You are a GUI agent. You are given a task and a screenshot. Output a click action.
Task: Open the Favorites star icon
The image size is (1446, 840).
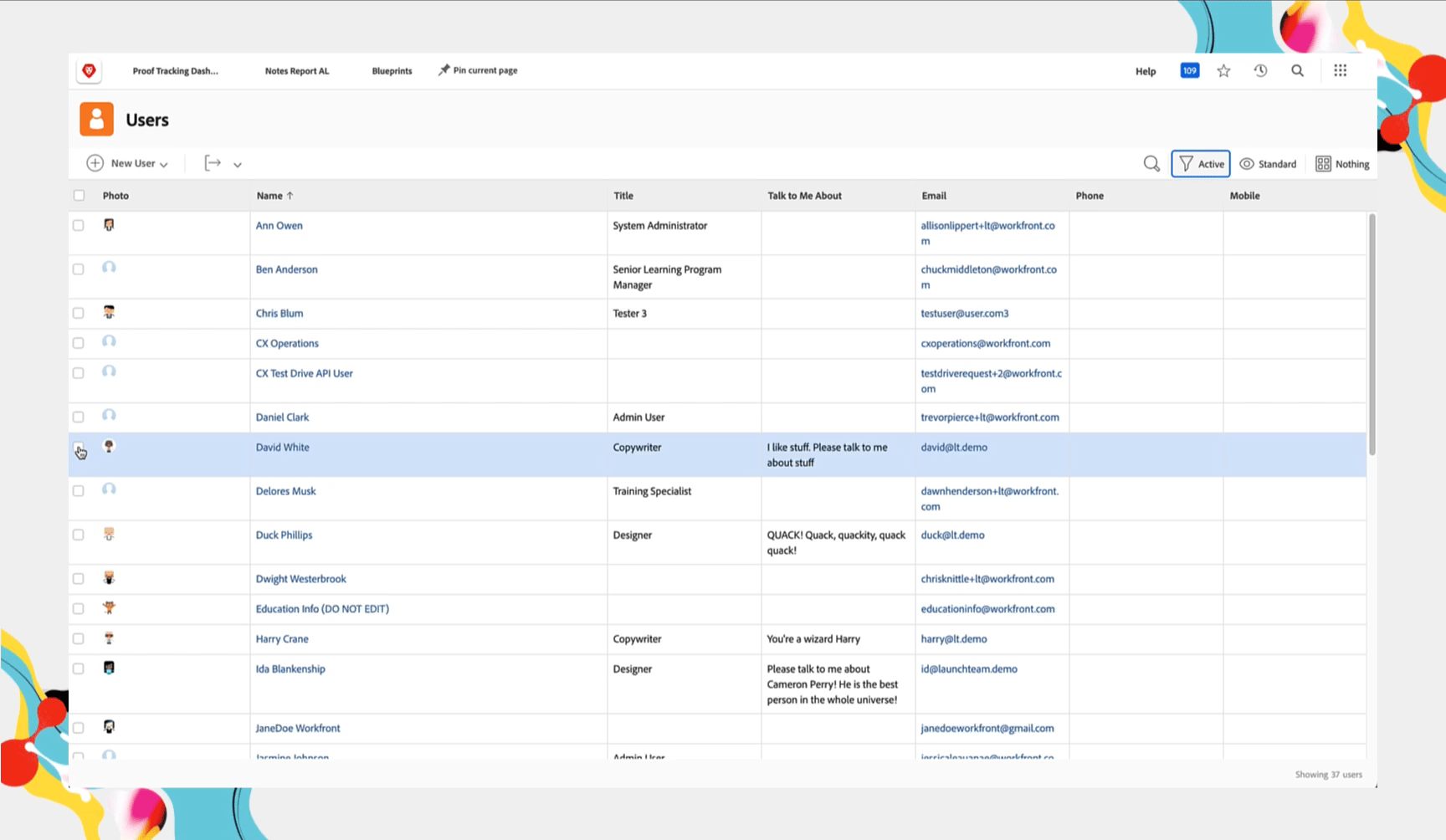click(1223, 71)
